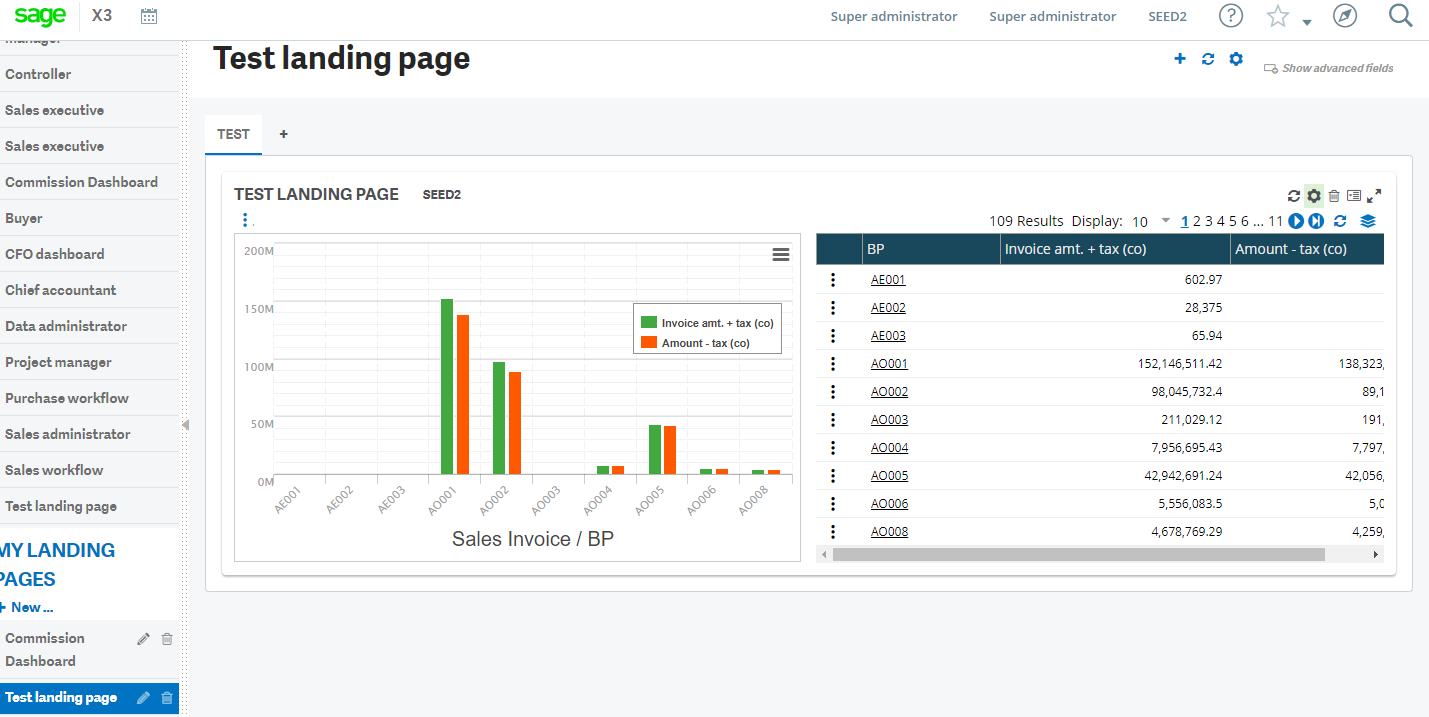
Task: Jump to results page 11
Action: tap(1275, 220)
